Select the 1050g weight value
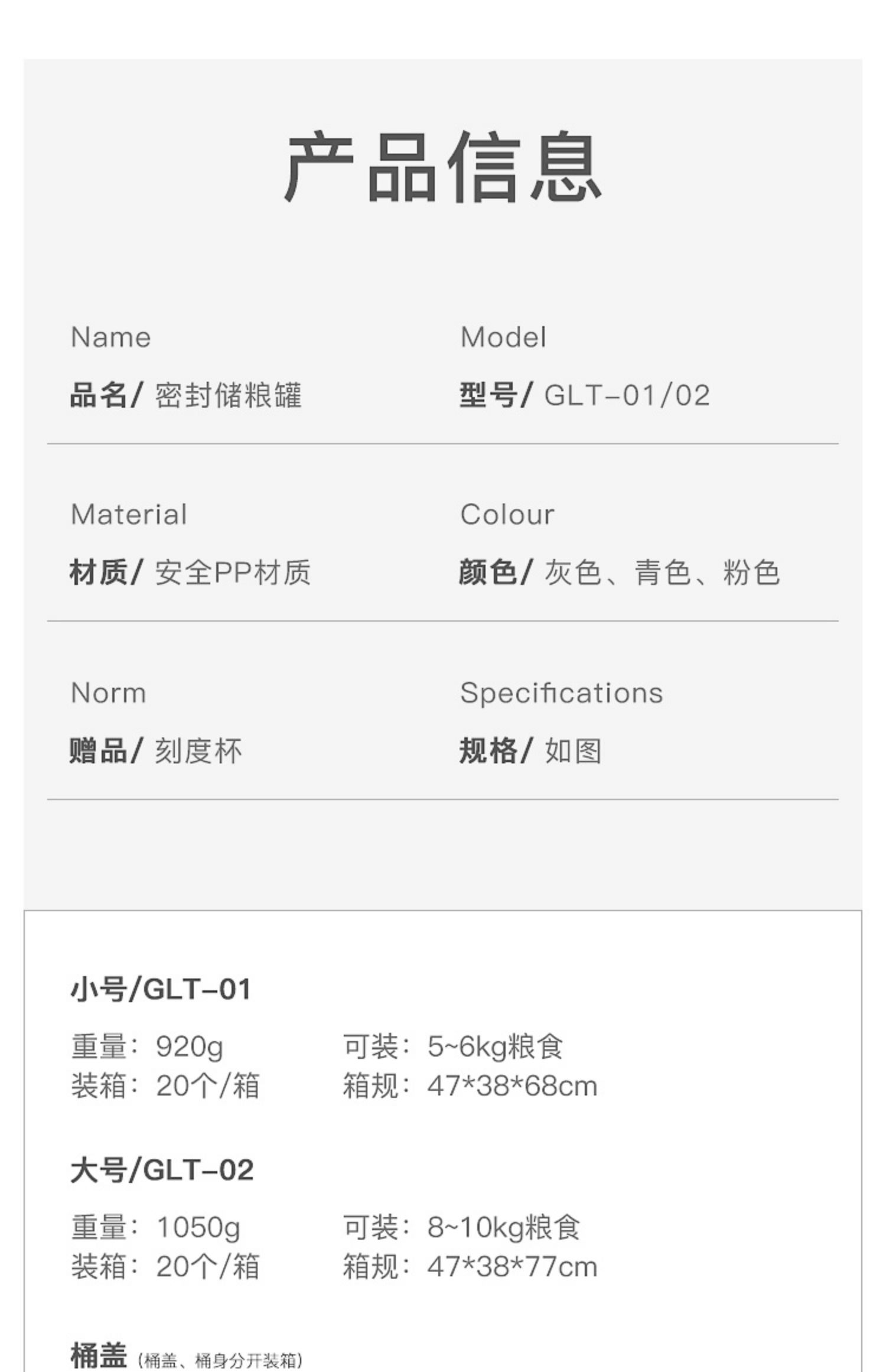Viewport: 886px width, 1372px height. tap(198, 1228)
